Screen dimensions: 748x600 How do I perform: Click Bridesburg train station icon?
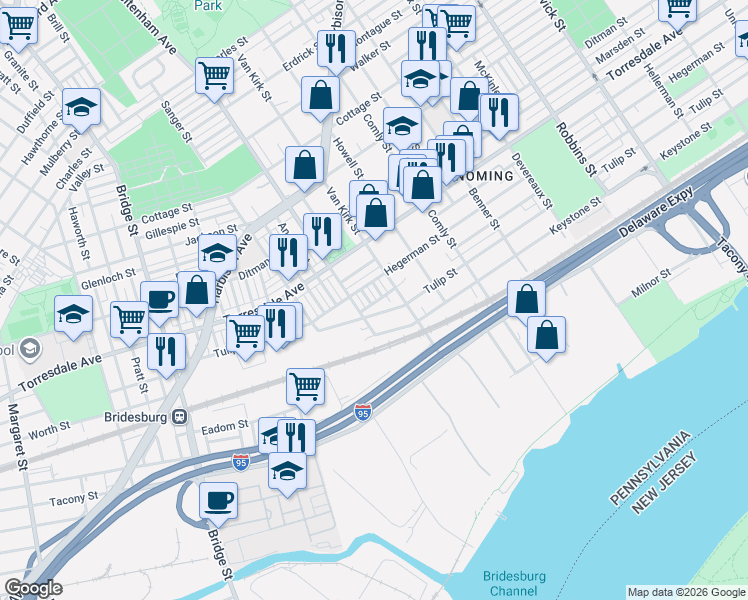pyautogui.click(x=180, y=417)
